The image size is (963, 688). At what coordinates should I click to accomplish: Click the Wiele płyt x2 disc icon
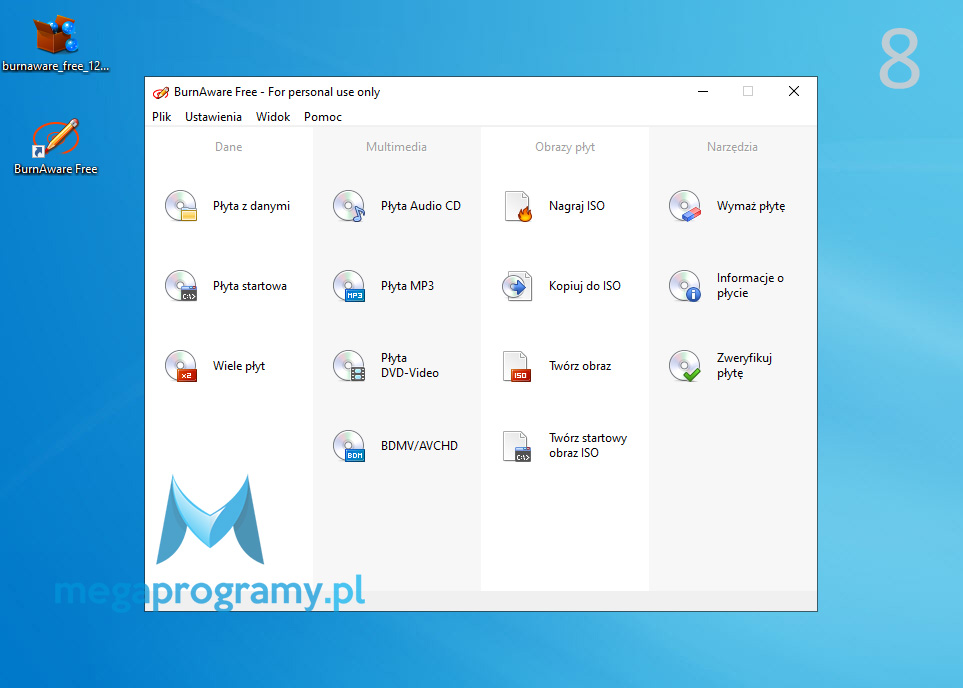click(x=181, y=366)
